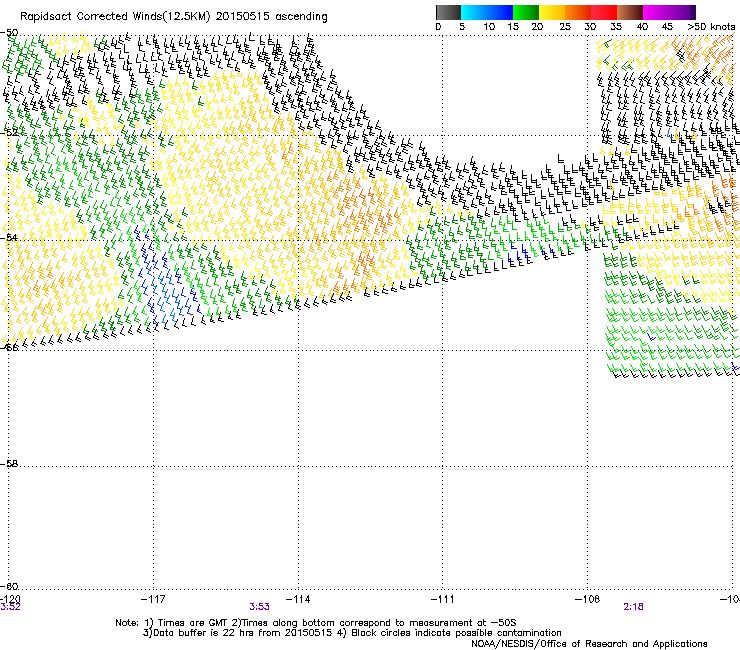740x650 pixels.
Task: Click the 'Data buffer is 22 hrs' note
Action: click(x=352, y=633)
